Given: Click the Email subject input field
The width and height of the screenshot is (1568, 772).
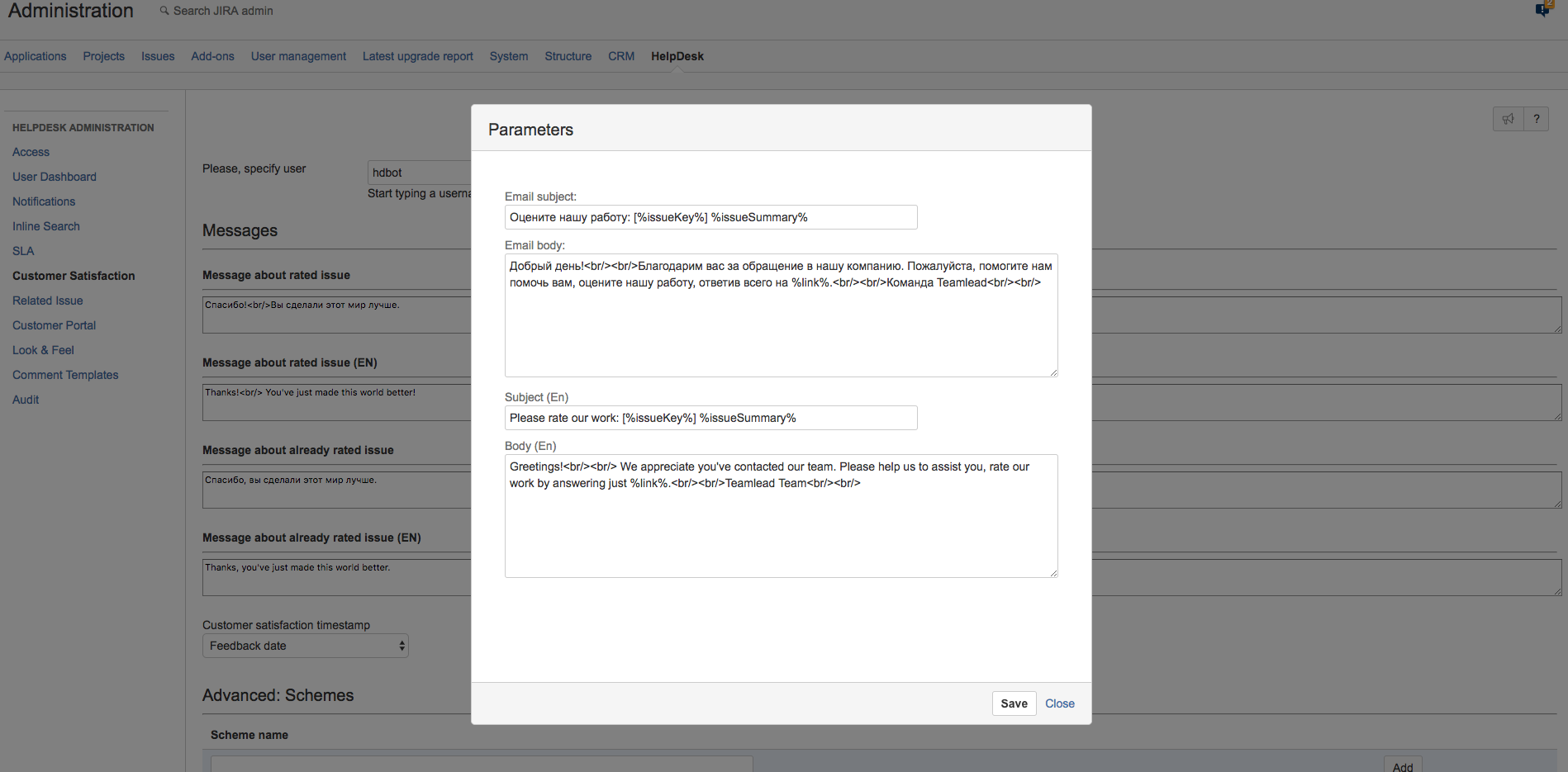Looking at the screenshot, I should click(x=710, y=217).
